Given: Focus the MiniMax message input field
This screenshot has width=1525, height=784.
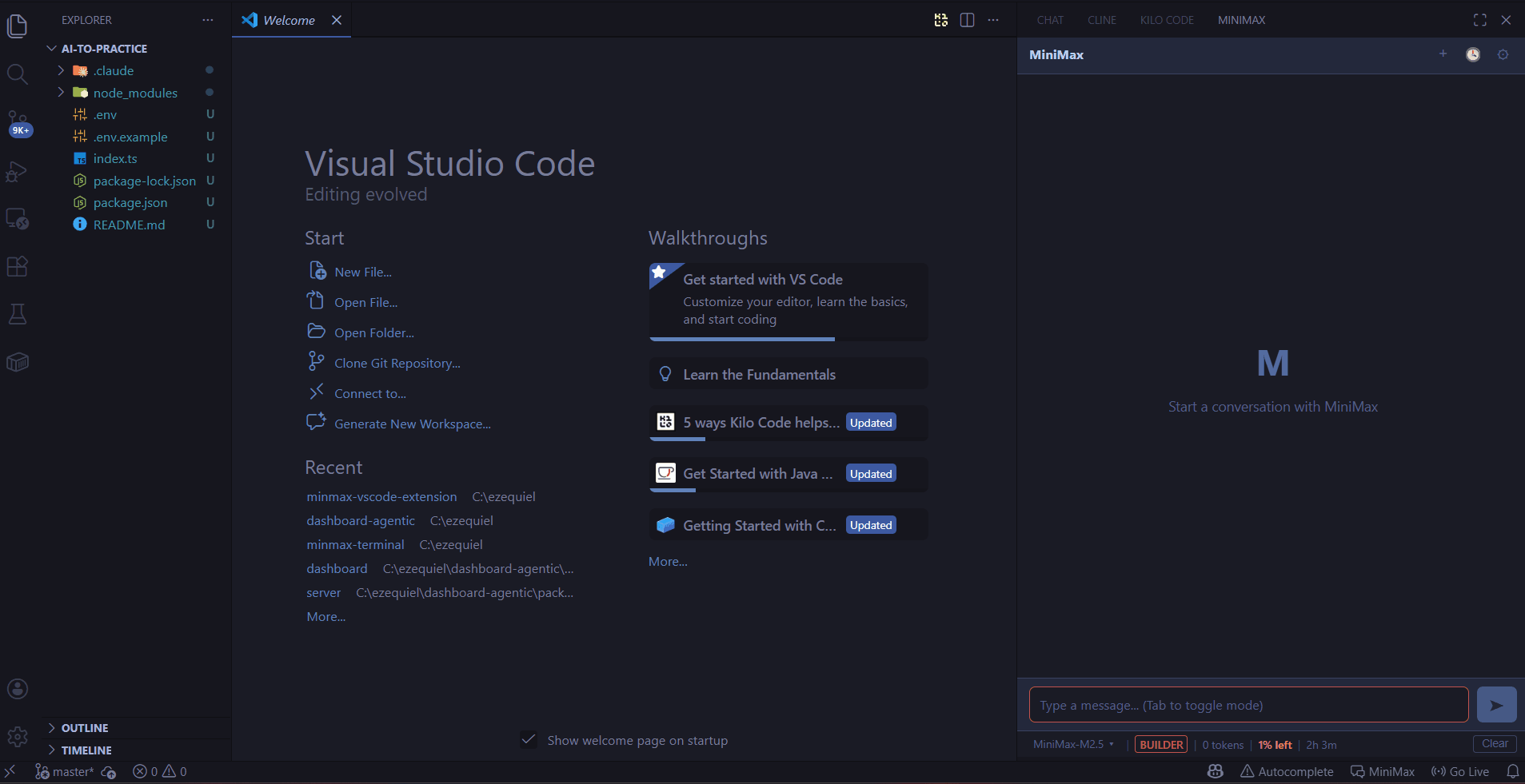Looking at the screenshot, I should click(1248, 705).
